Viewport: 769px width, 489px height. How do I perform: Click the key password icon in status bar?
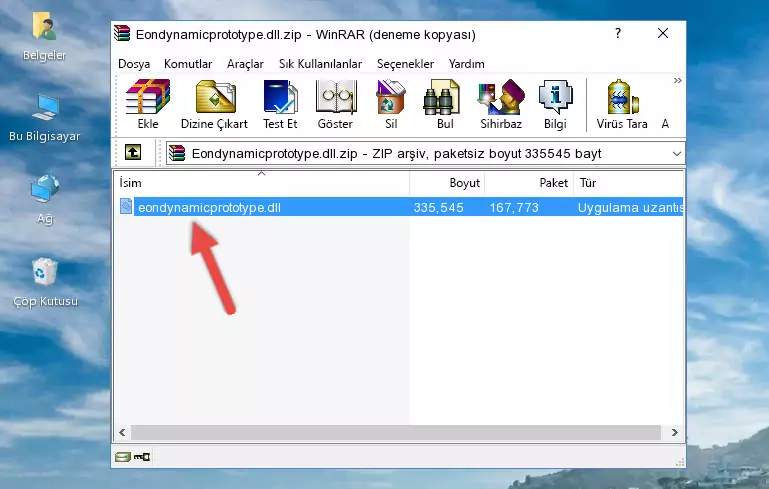(142, 457)
